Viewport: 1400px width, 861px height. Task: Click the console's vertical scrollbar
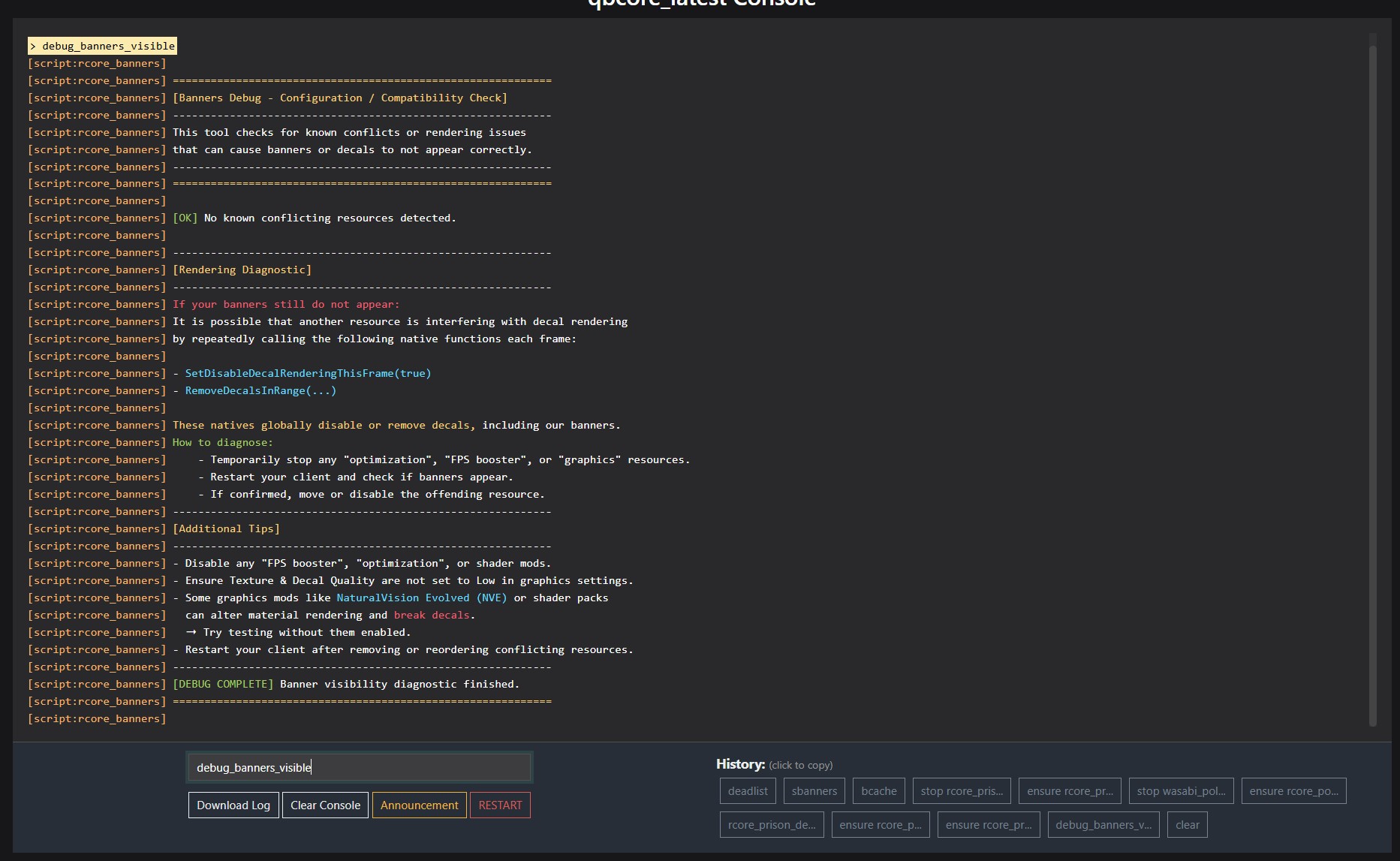tap(1372, 375)
